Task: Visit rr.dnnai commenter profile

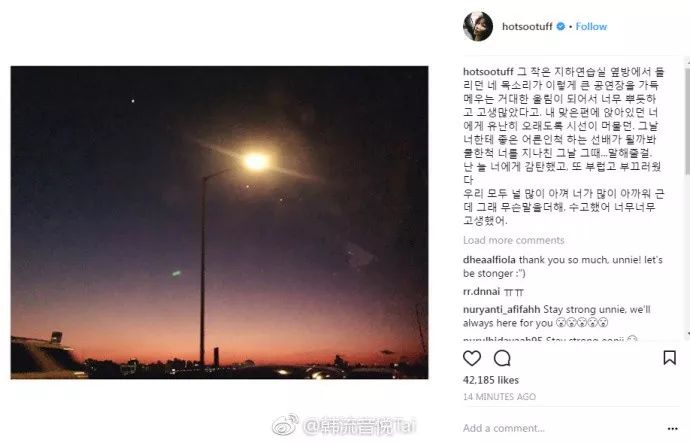Action: 481,291
